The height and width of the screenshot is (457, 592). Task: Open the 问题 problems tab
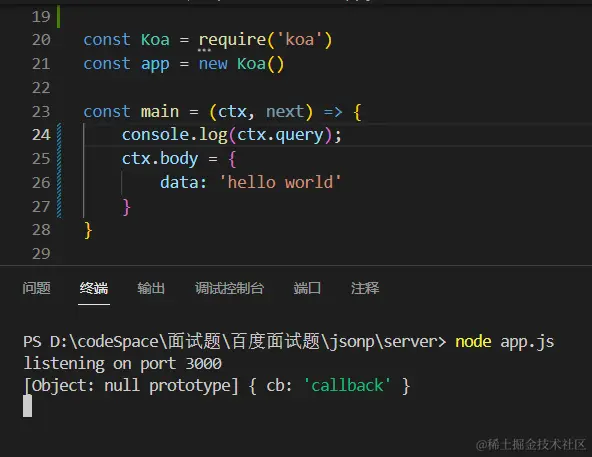pos(36,288)
